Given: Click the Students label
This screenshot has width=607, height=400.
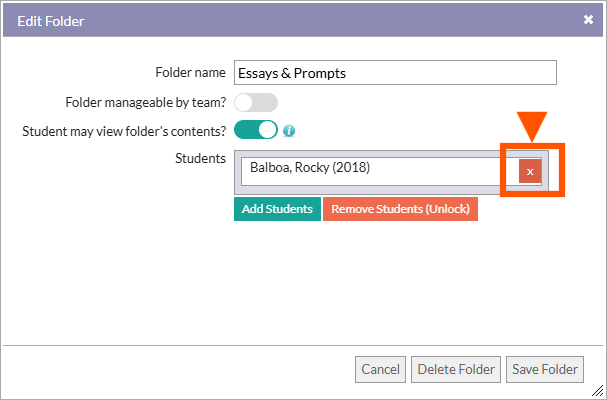Looking at the screenshot, I should pyautogui.click(x=200, y=158).
